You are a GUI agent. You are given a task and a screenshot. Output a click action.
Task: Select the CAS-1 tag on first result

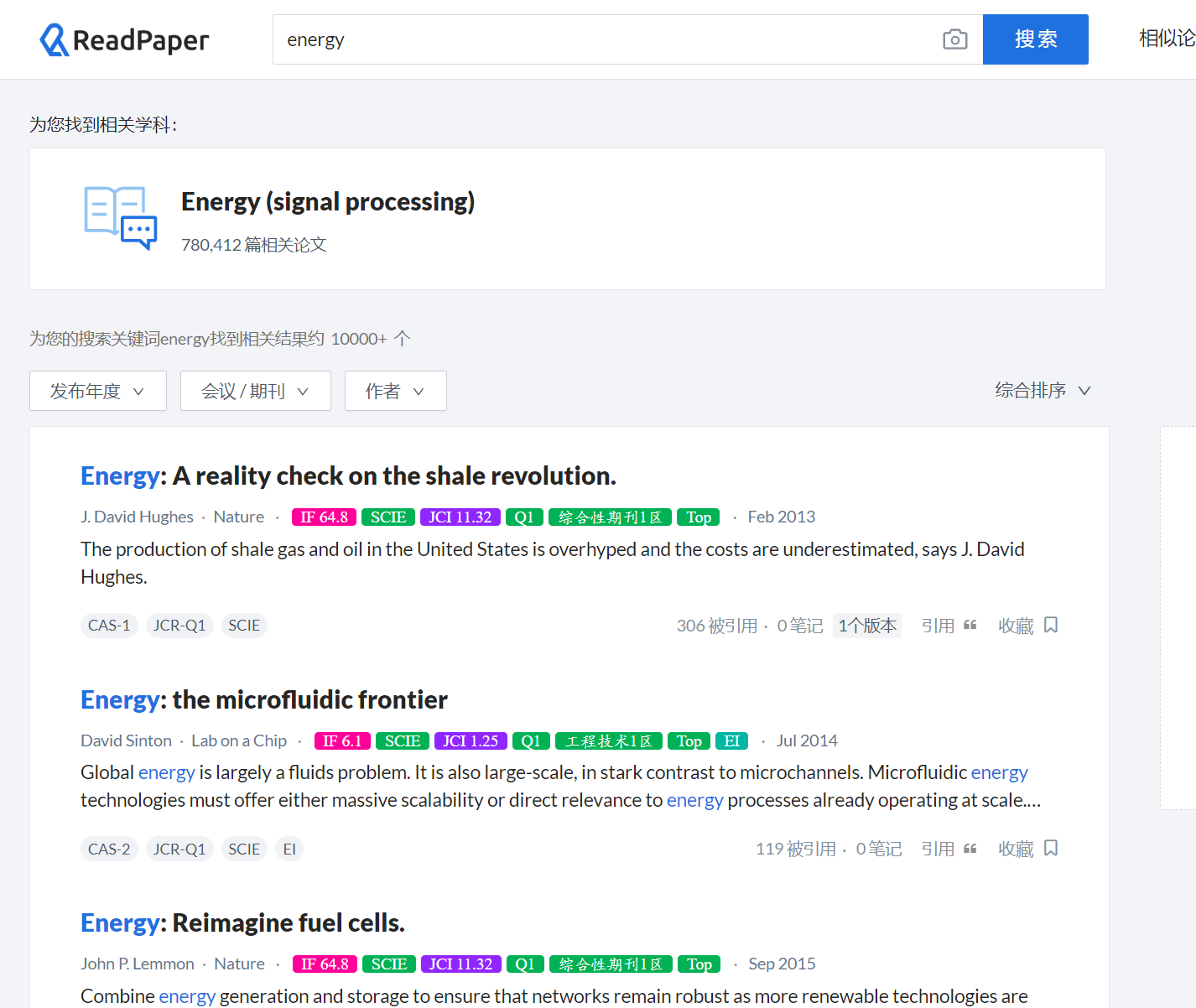pyautogui.click(x=109, y=626)
